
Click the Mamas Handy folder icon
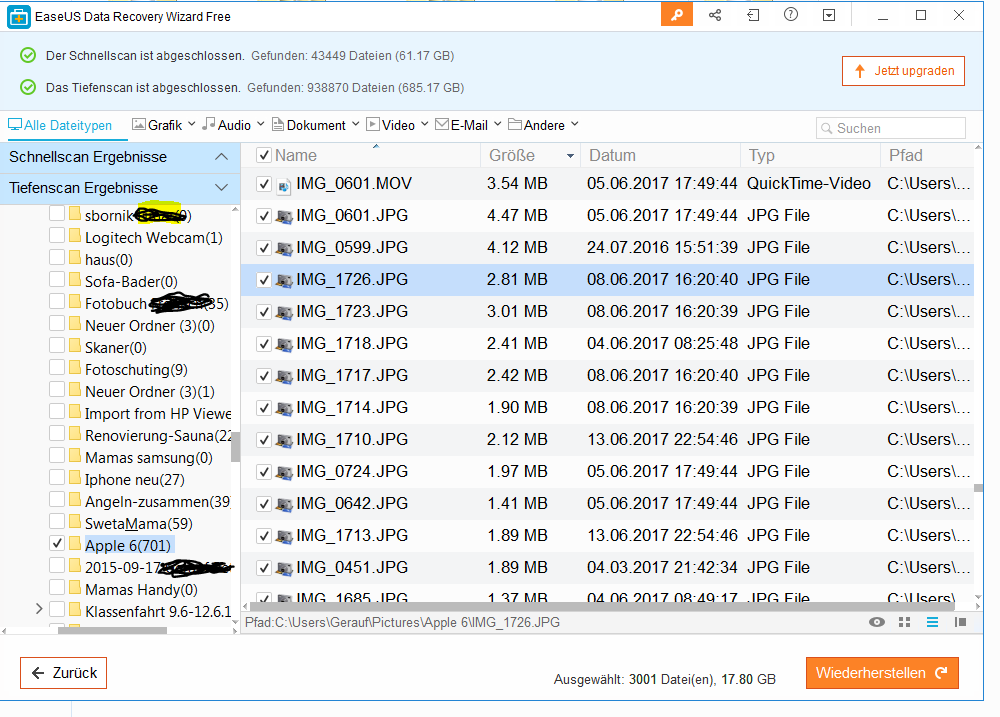tap(75, 588)
